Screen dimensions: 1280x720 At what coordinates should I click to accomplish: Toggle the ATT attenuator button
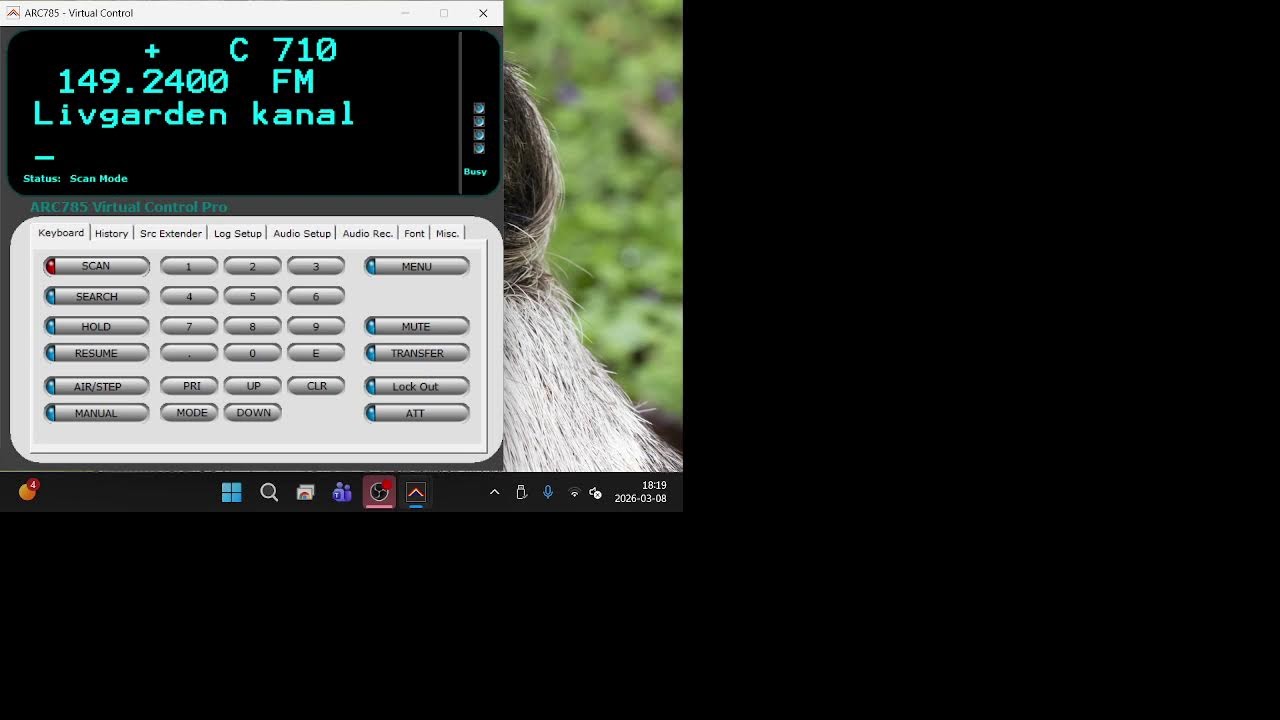(416, 413)
